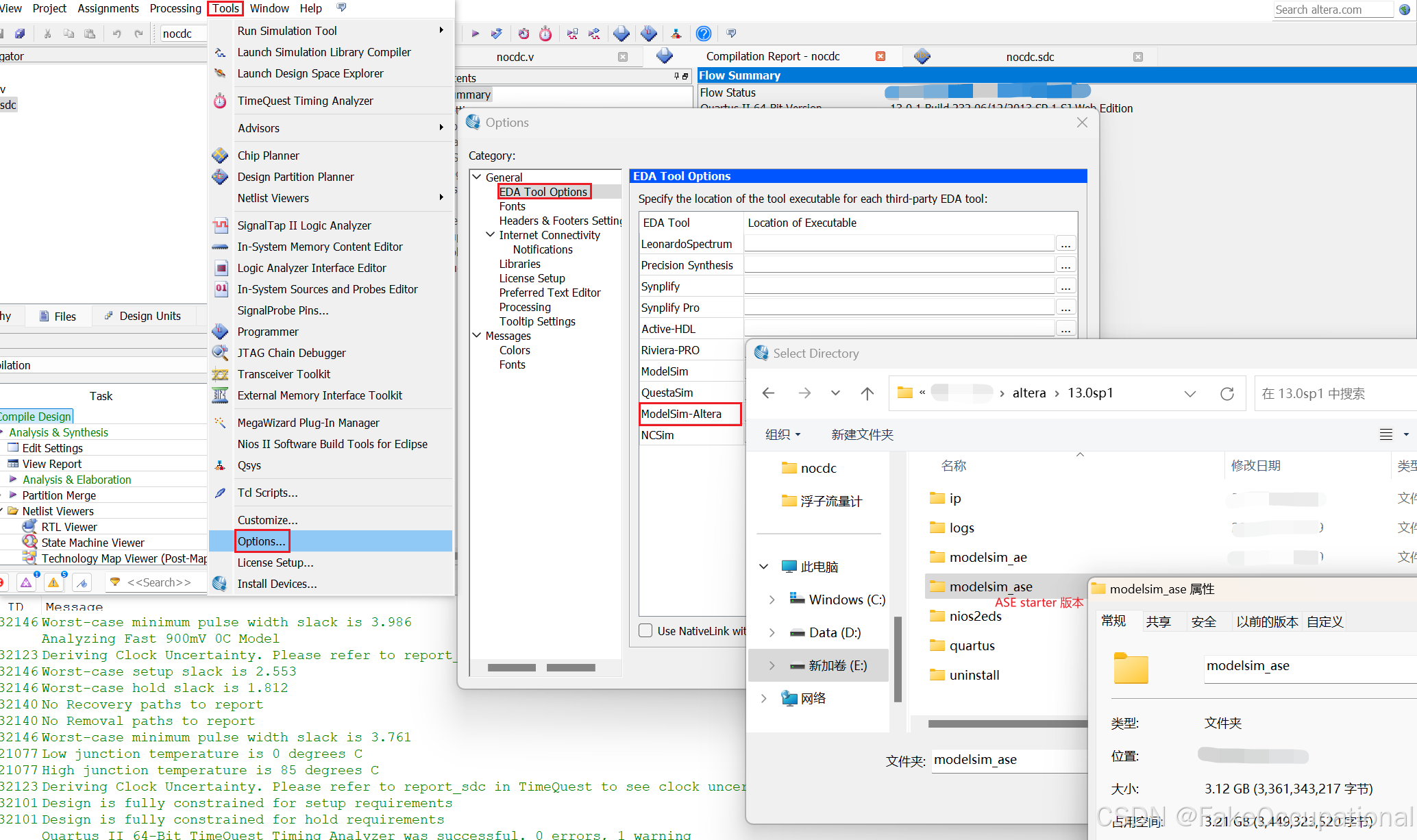Click refresh icon in Select Directory dialog

click(1227, 393)
